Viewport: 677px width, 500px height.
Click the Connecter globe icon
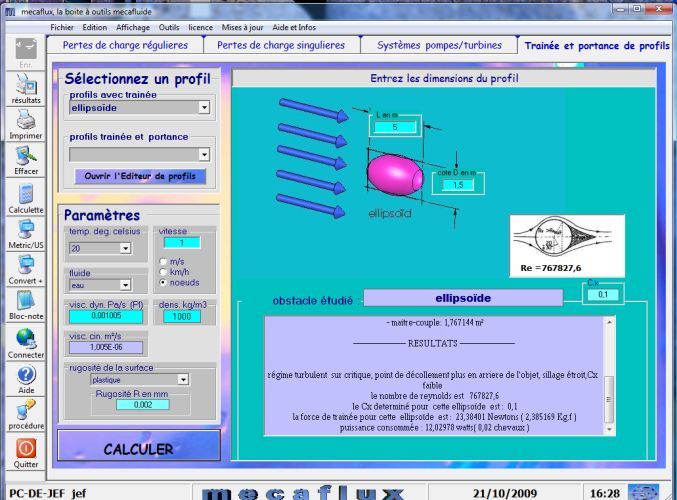click(26, 339)
